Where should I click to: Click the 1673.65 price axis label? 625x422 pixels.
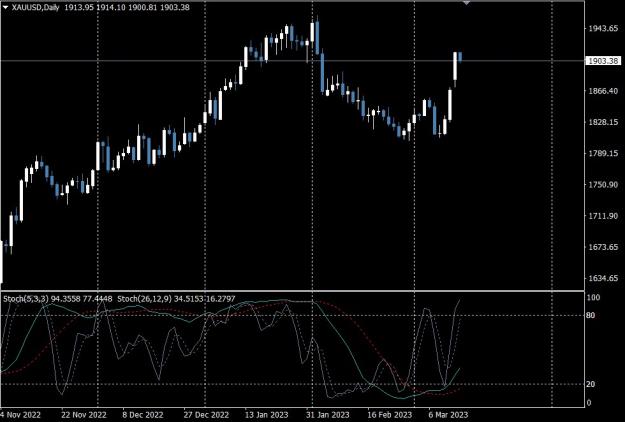click(x=603, y=247)
